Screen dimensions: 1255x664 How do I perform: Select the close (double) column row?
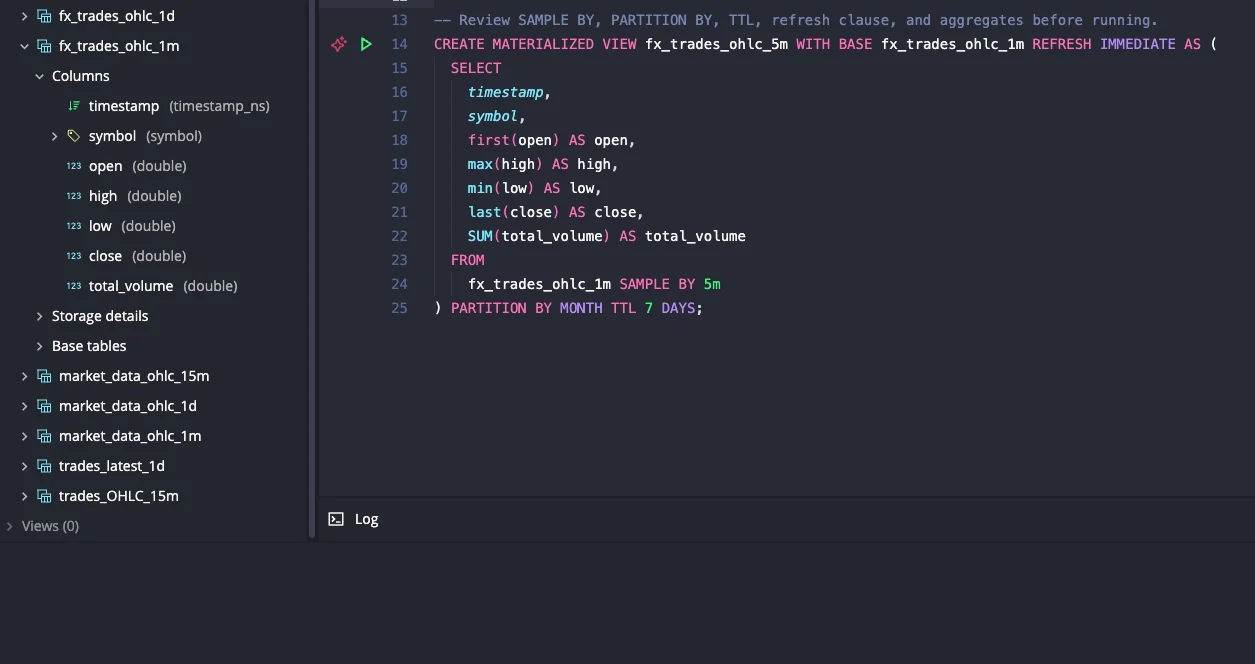154,256
